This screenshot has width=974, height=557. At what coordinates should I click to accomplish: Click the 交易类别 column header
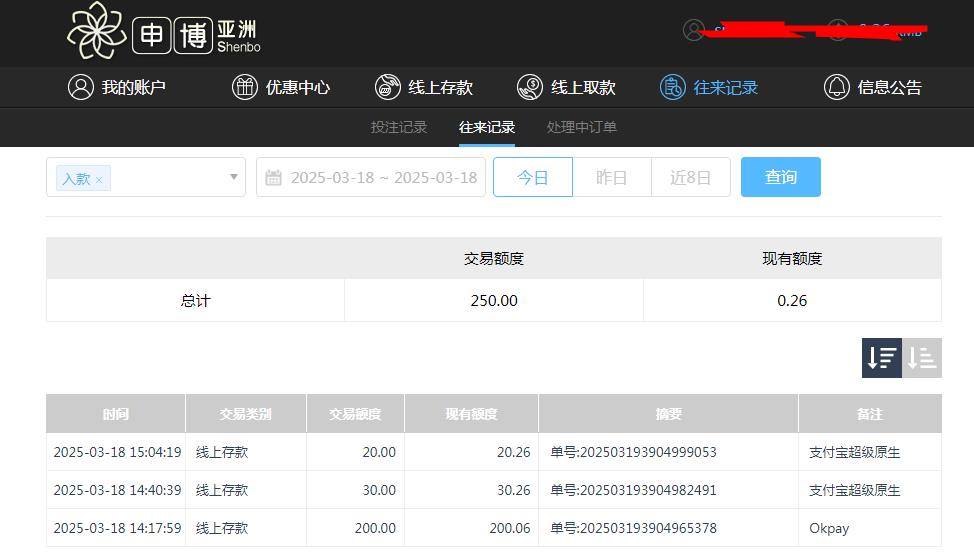(x=245, y=414)
